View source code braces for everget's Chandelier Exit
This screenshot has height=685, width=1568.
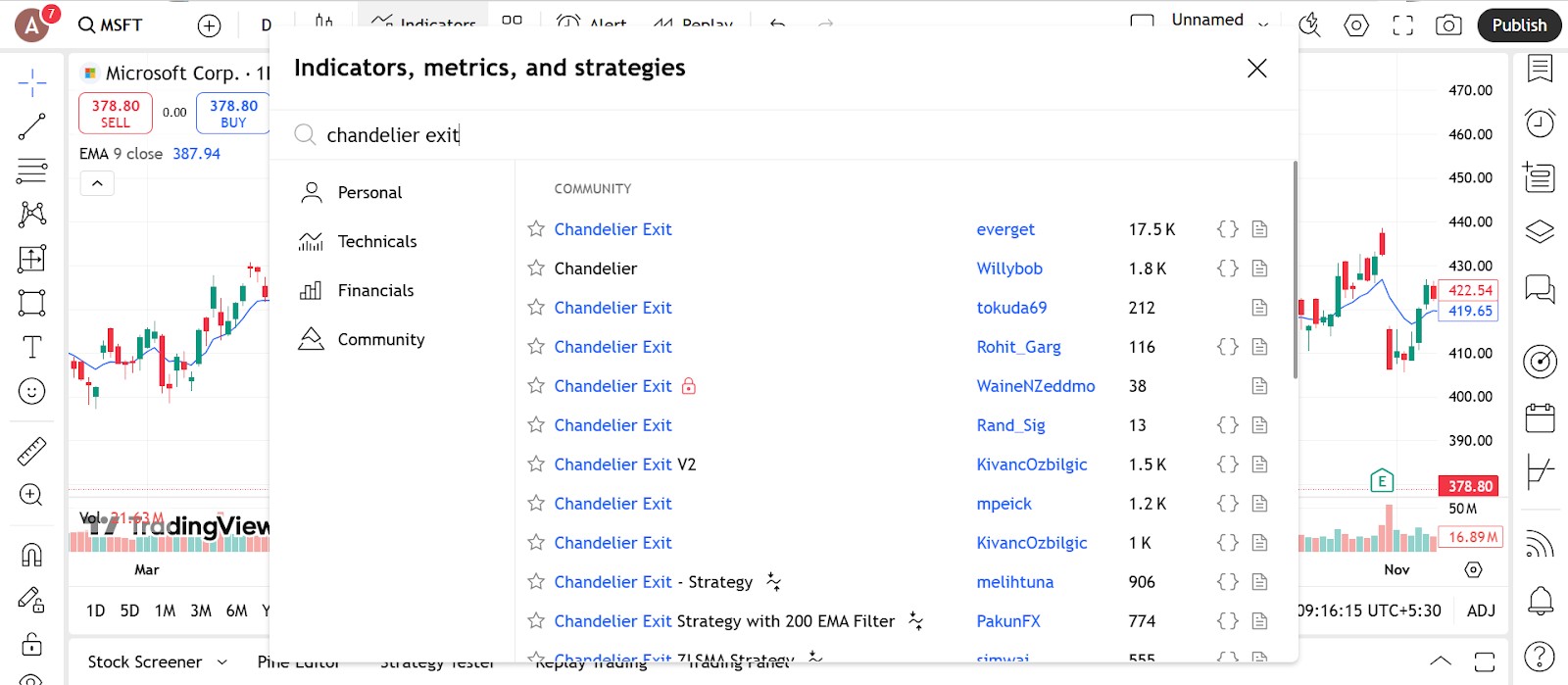(1227, 229)
